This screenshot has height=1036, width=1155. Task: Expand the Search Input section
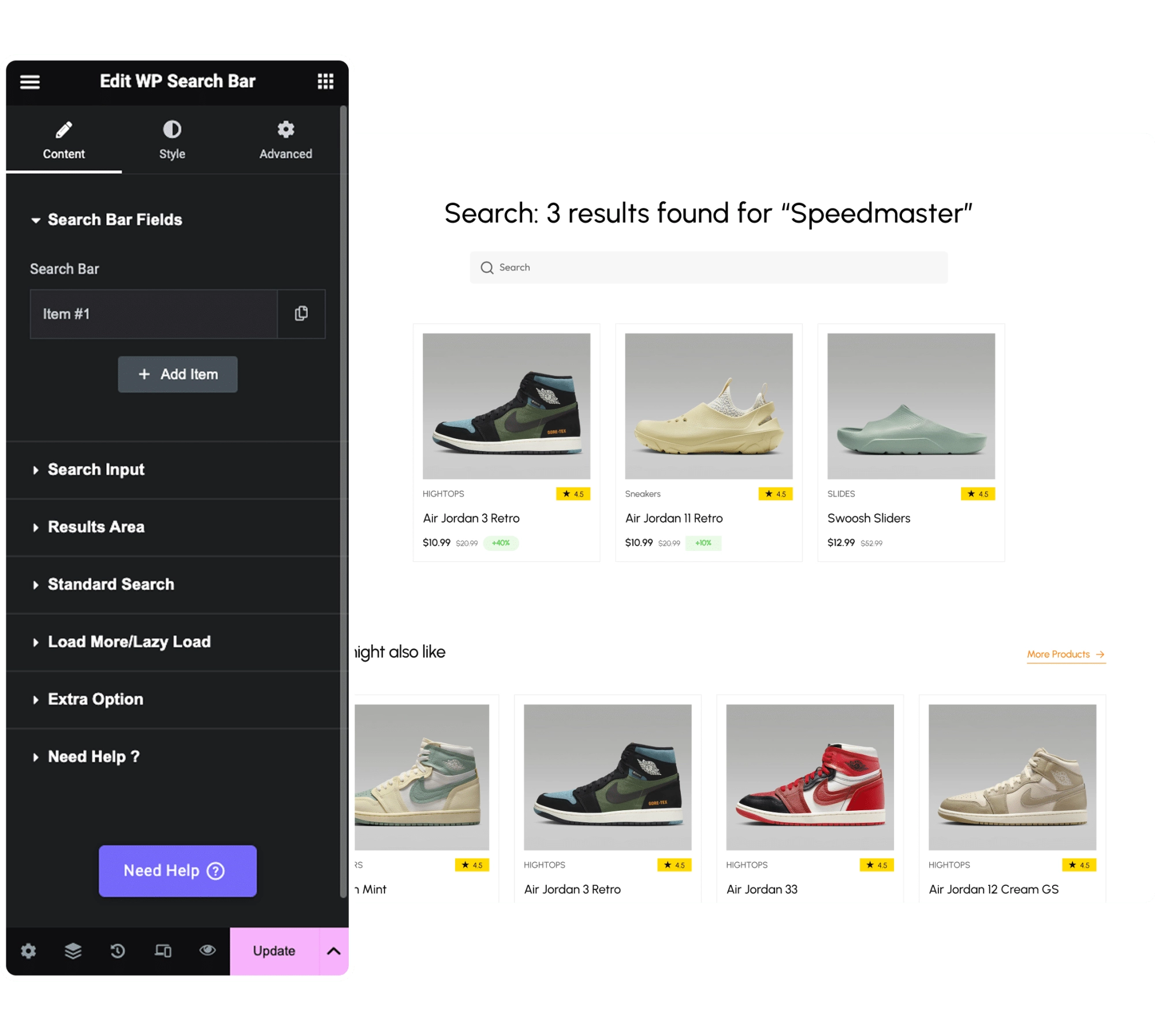[96, 469]
